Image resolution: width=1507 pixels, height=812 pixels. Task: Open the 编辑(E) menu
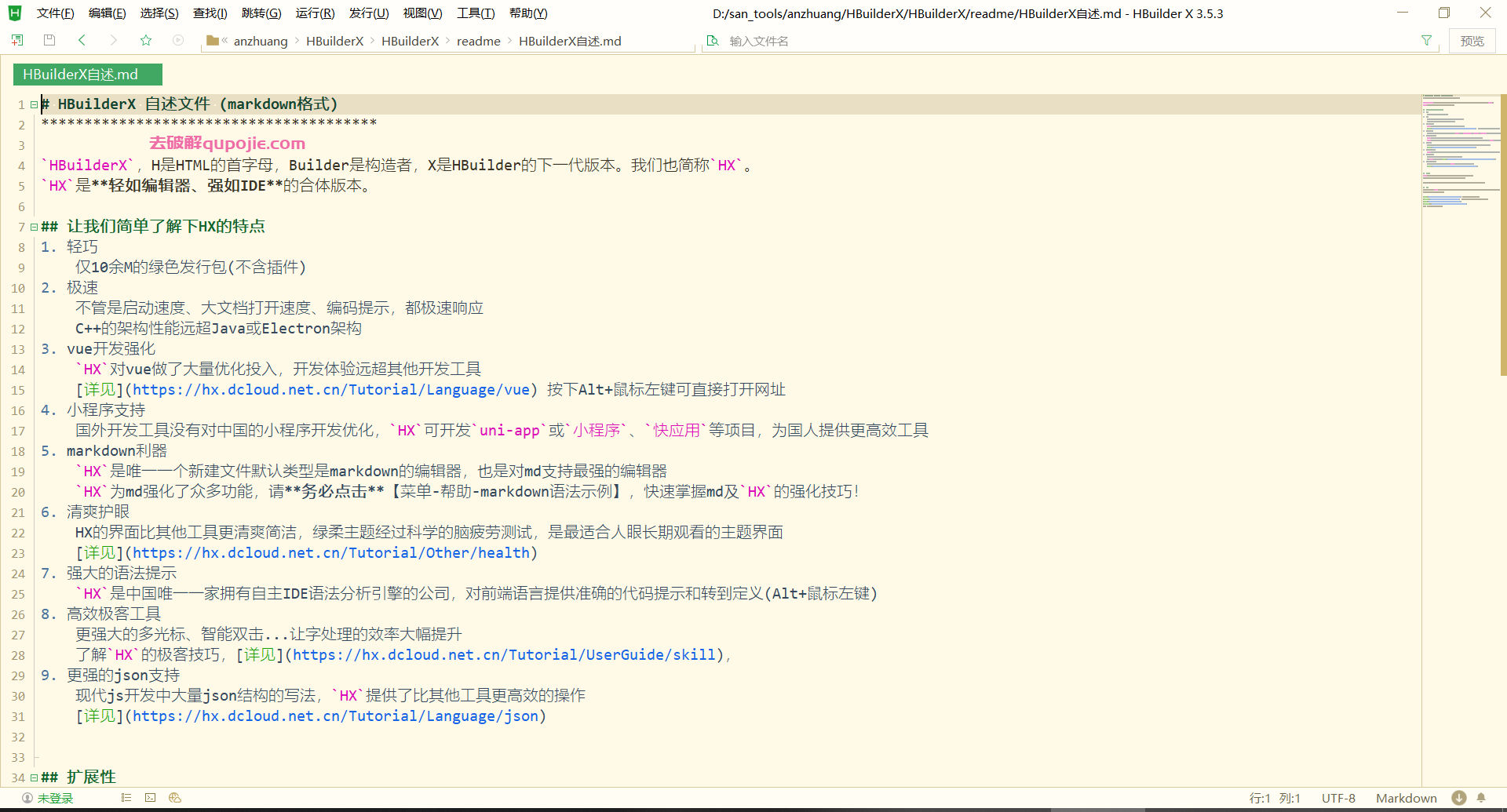pos(108,13)
